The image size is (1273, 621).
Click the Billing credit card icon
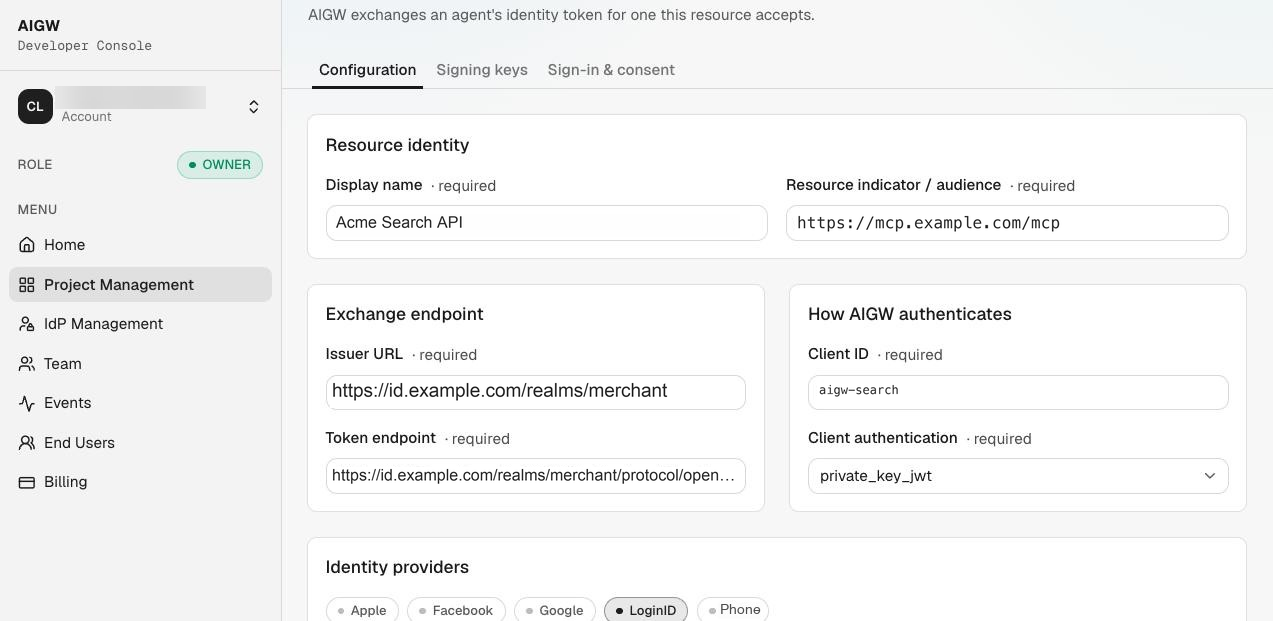click(x=27, y=482)
